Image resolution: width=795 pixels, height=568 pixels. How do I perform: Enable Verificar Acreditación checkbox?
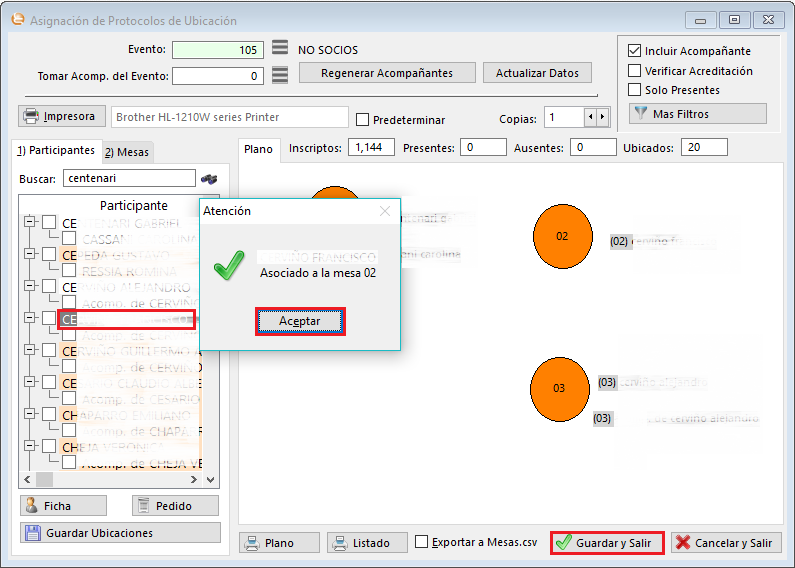(634, 71)
